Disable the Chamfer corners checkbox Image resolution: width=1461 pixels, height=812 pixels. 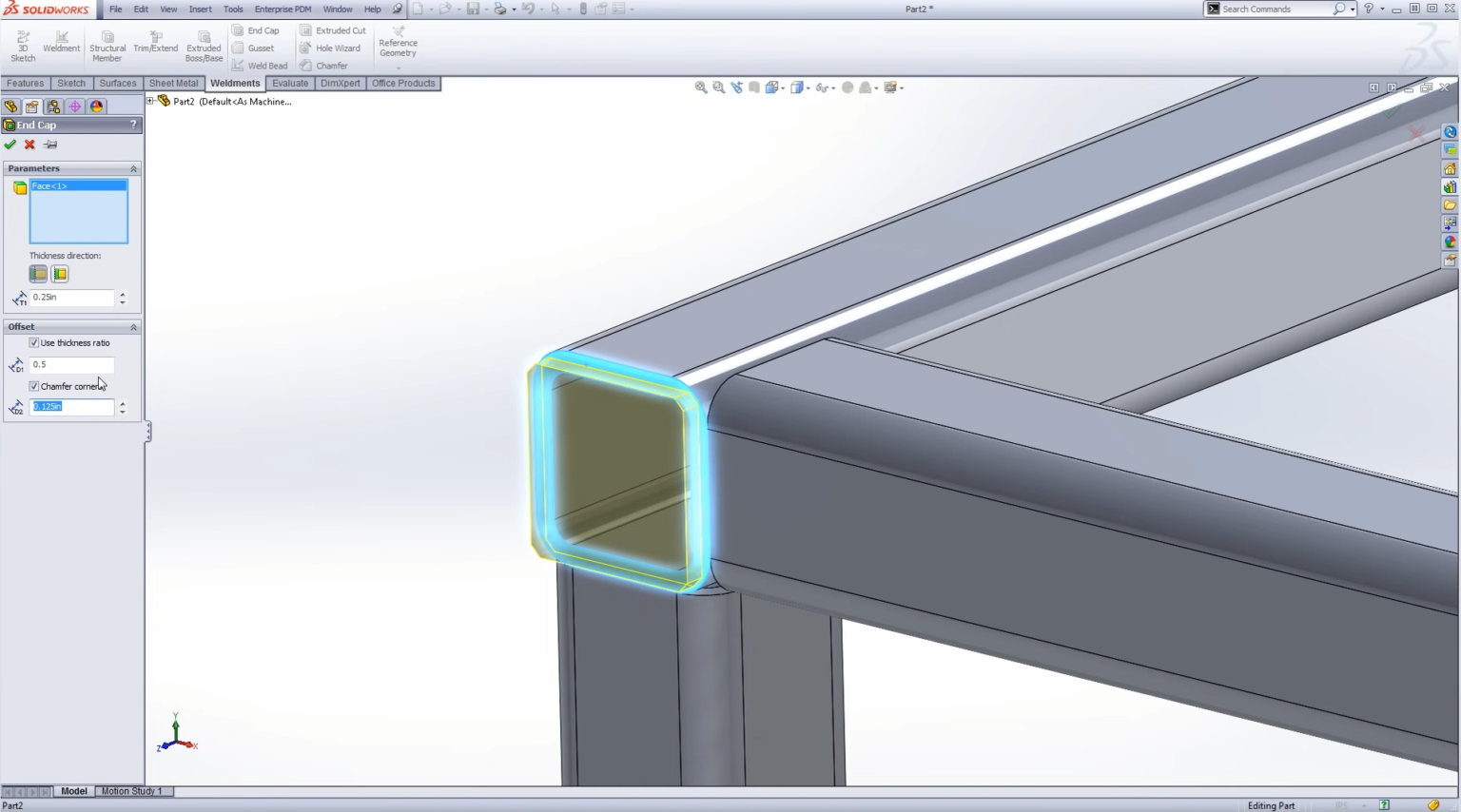pos(34,386)
